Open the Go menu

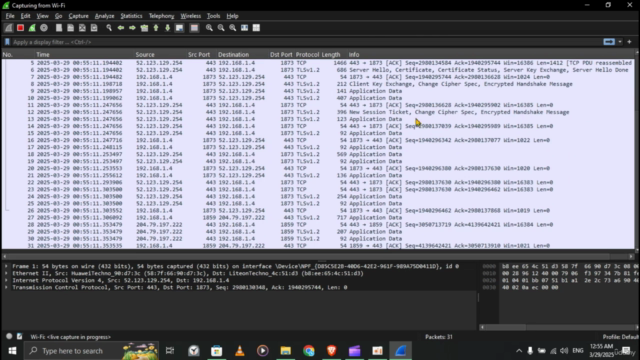(x=58, y=16)
